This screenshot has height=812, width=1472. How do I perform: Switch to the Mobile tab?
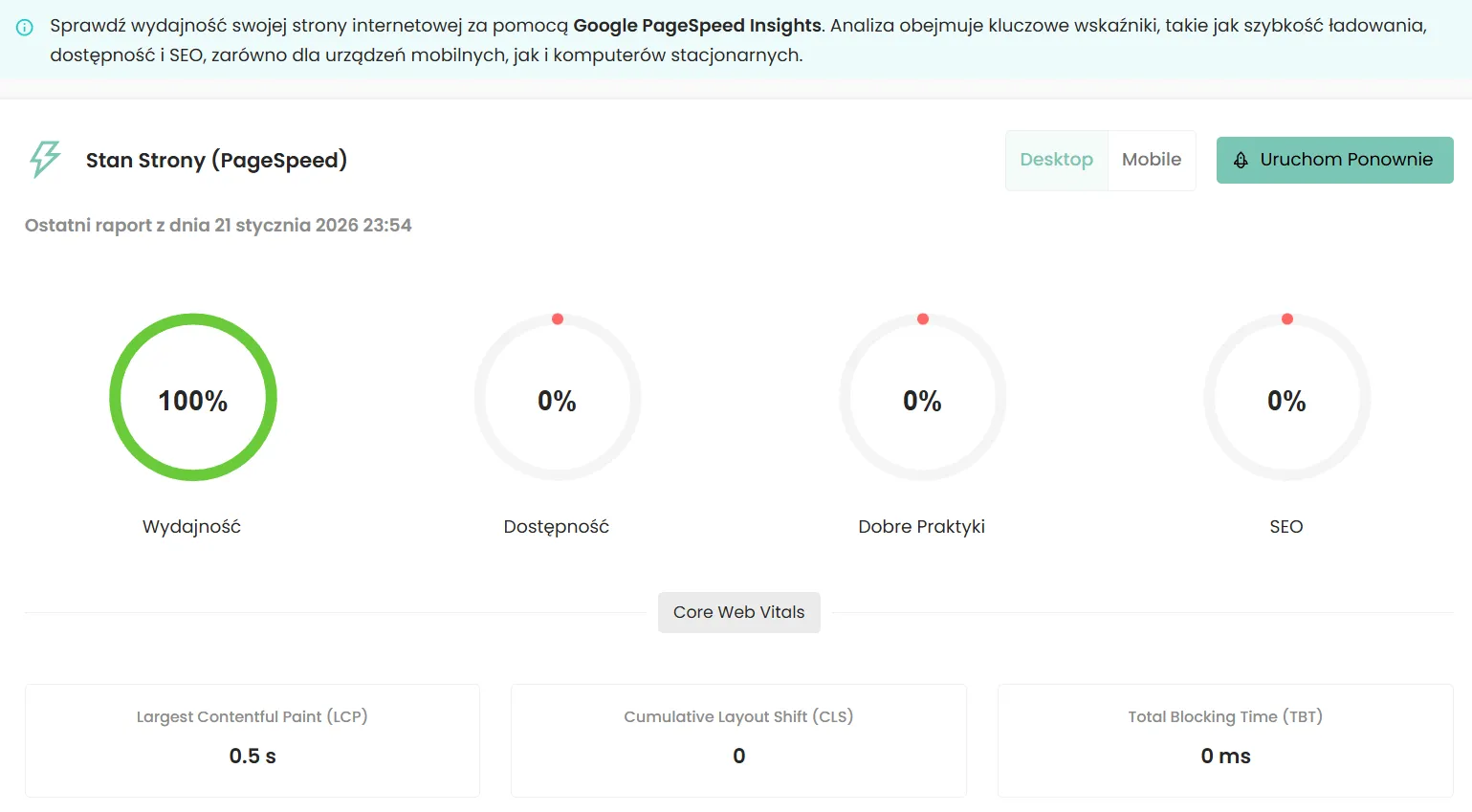coord(1152,161)
